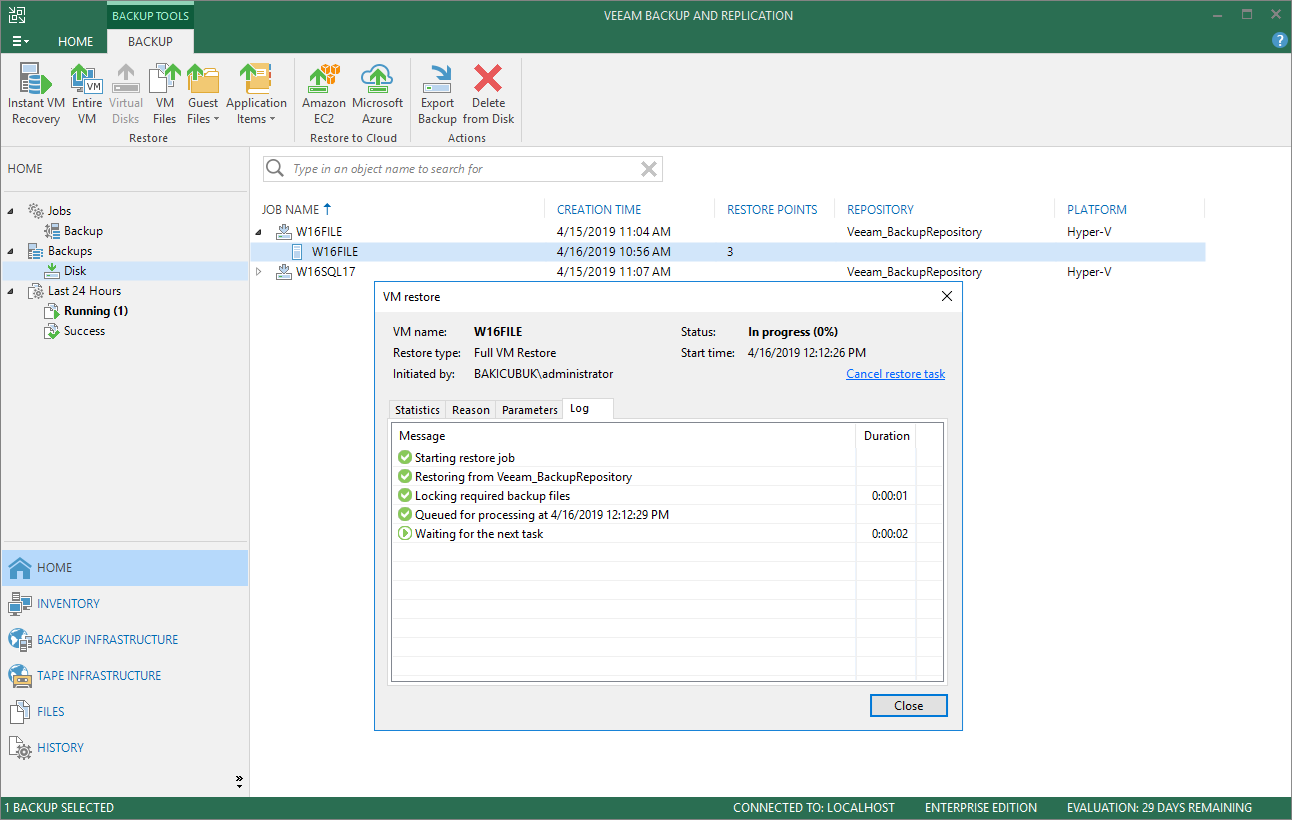
Task: Select the W16SQL17 job row
Action: click(728, 272)
